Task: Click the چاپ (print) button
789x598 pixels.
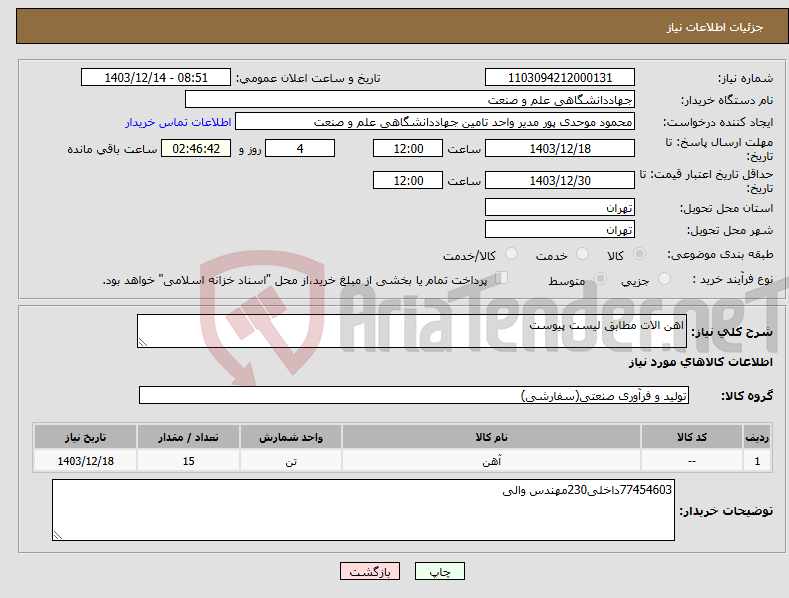Action: tap(439, 571)
